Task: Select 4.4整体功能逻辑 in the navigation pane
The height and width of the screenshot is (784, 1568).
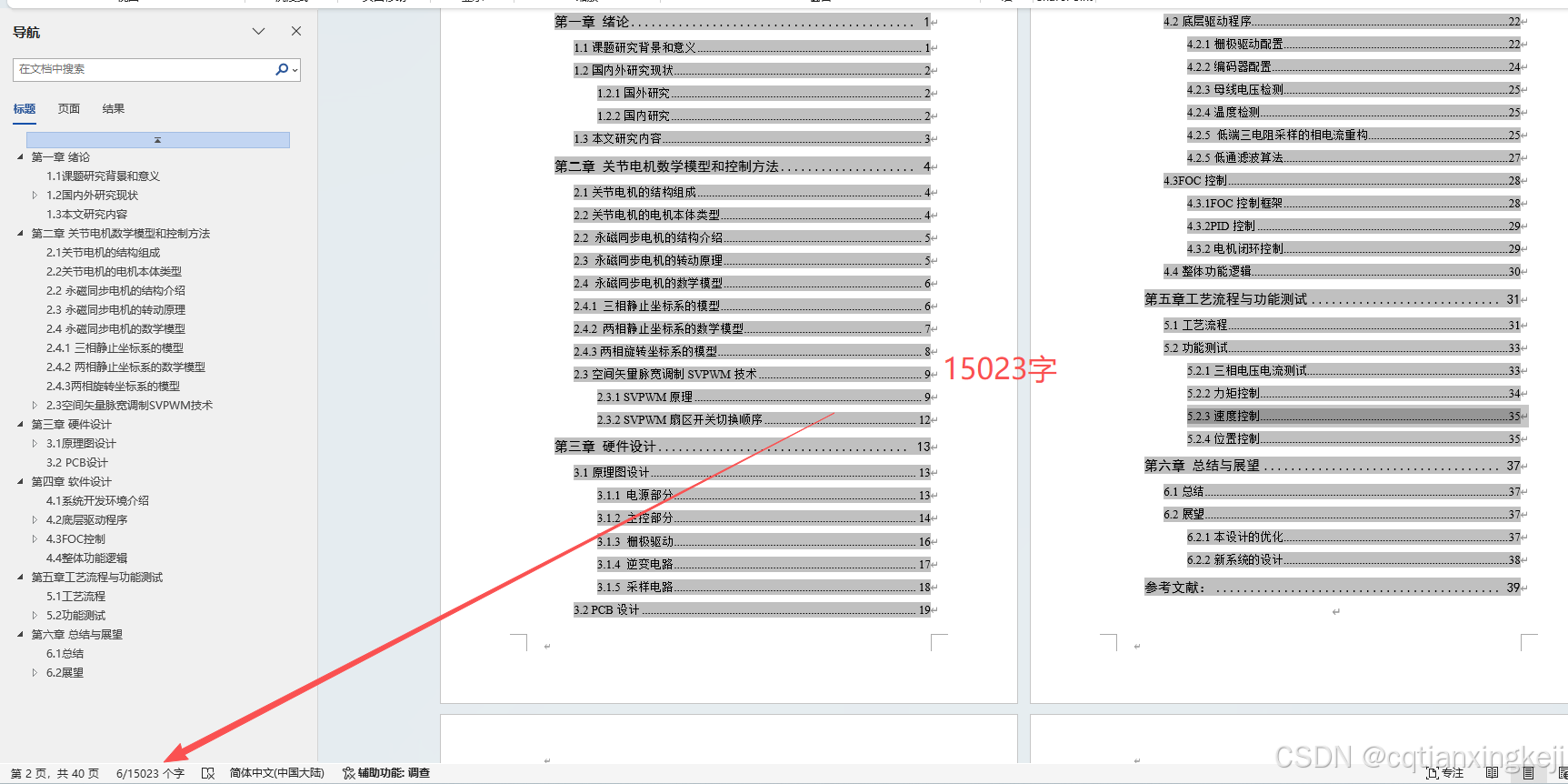Action: [86, 558]
